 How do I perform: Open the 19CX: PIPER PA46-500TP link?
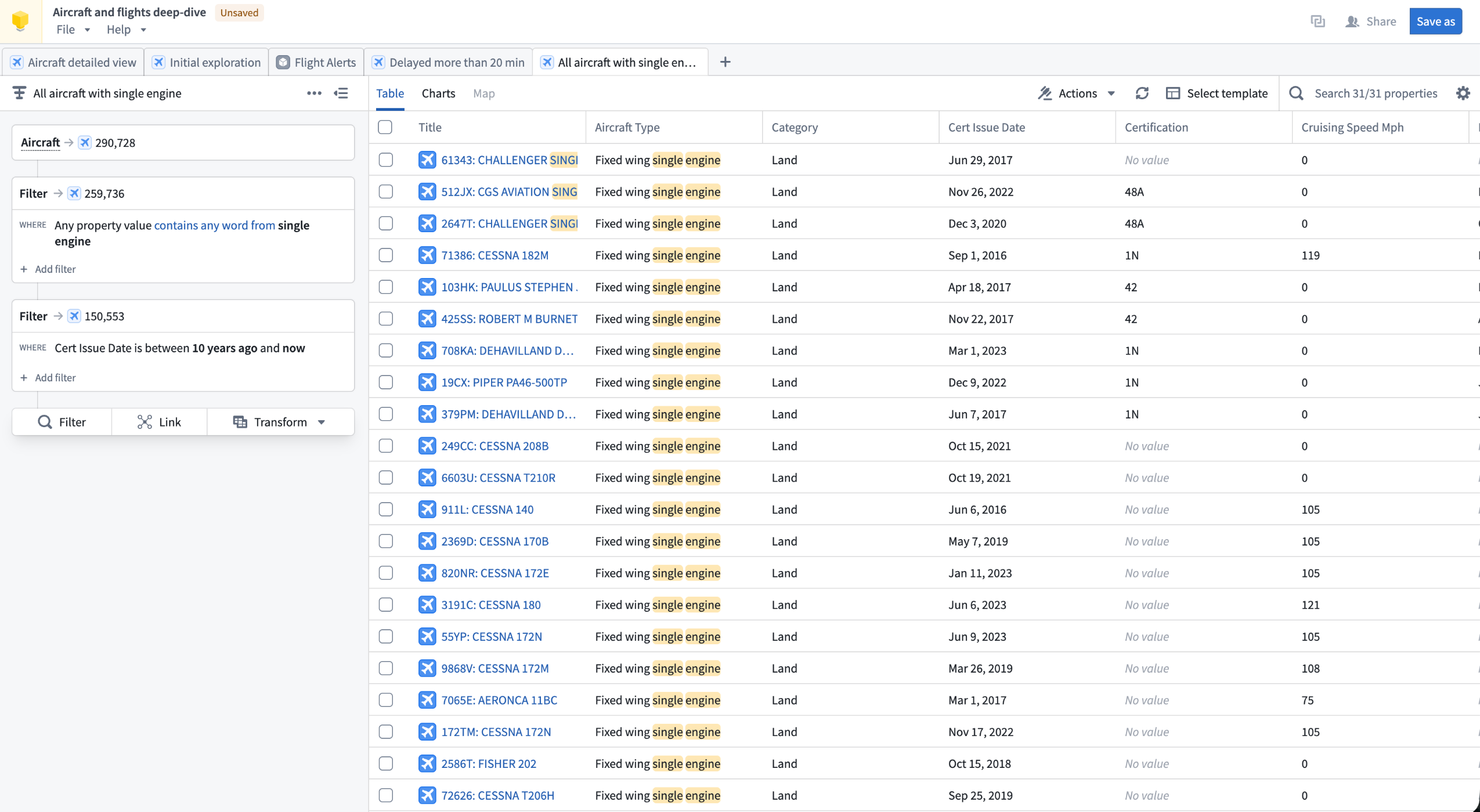(x=504, y=382)
